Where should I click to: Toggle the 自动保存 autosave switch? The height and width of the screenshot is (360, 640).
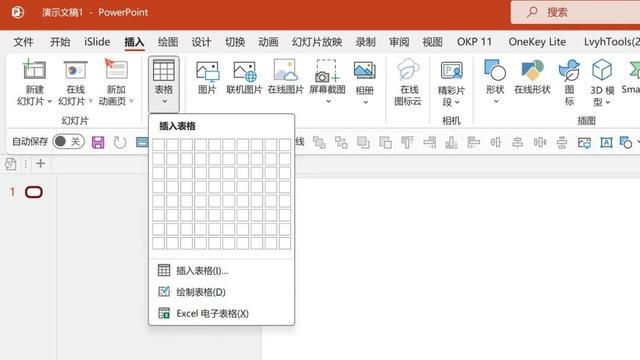(x=69, y=142)
